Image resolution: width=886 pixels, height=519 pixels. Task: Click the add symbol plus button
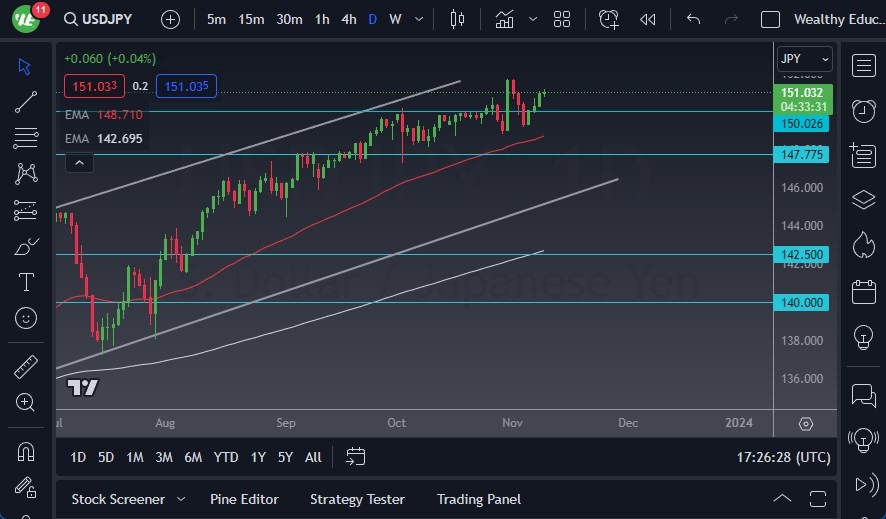click(x=170, y=19)
